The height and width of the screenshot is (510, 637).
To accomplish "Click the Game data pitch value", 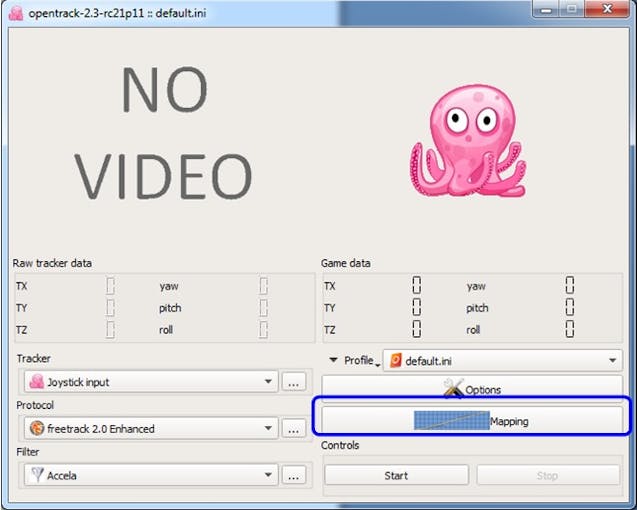I will (x=570, y=307).
